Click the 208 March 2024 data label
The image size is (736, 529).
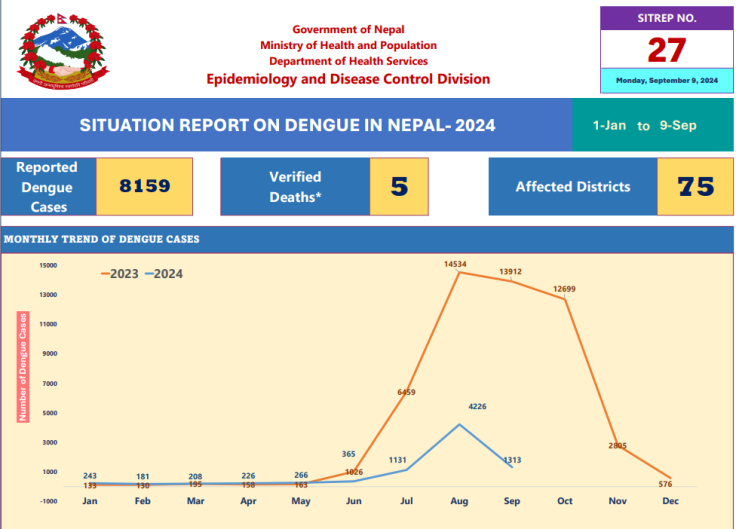tap(195, 477)
